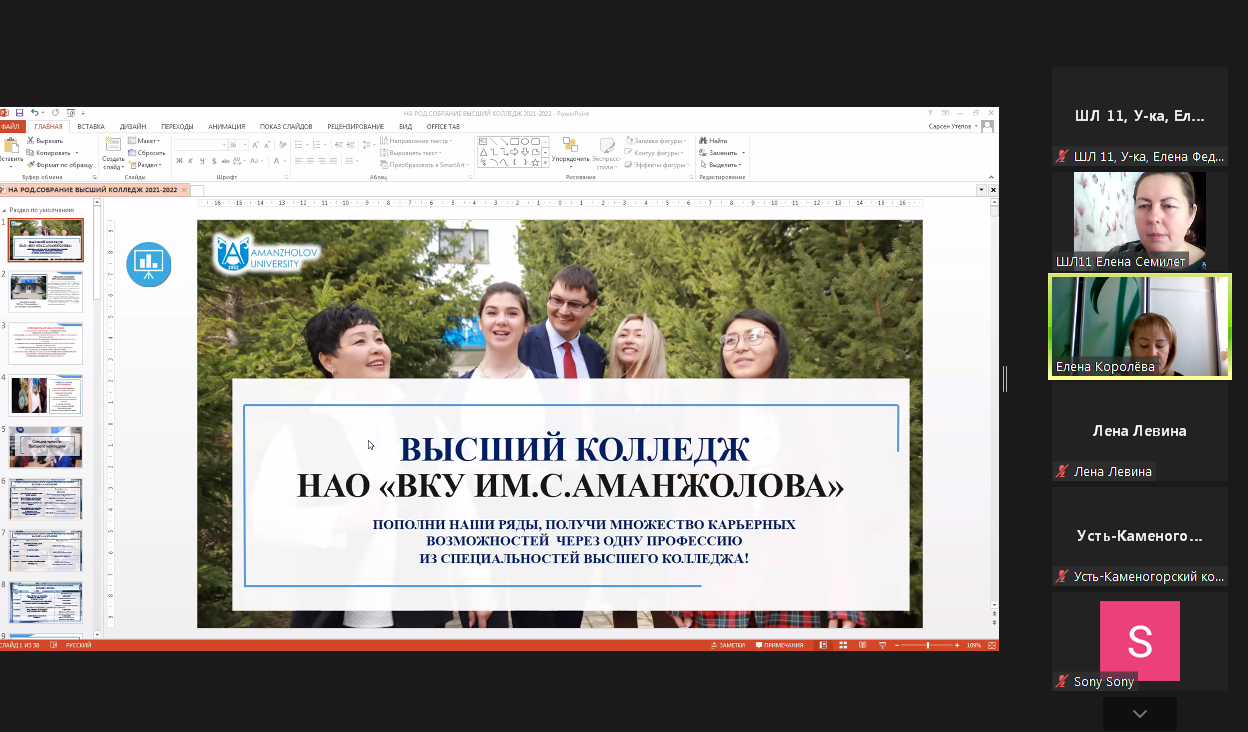The height and width of the screenshot is (732, 1248).
Task: Close the document tab НА РОД.СОБРАНИЕ
Action: 185,189
